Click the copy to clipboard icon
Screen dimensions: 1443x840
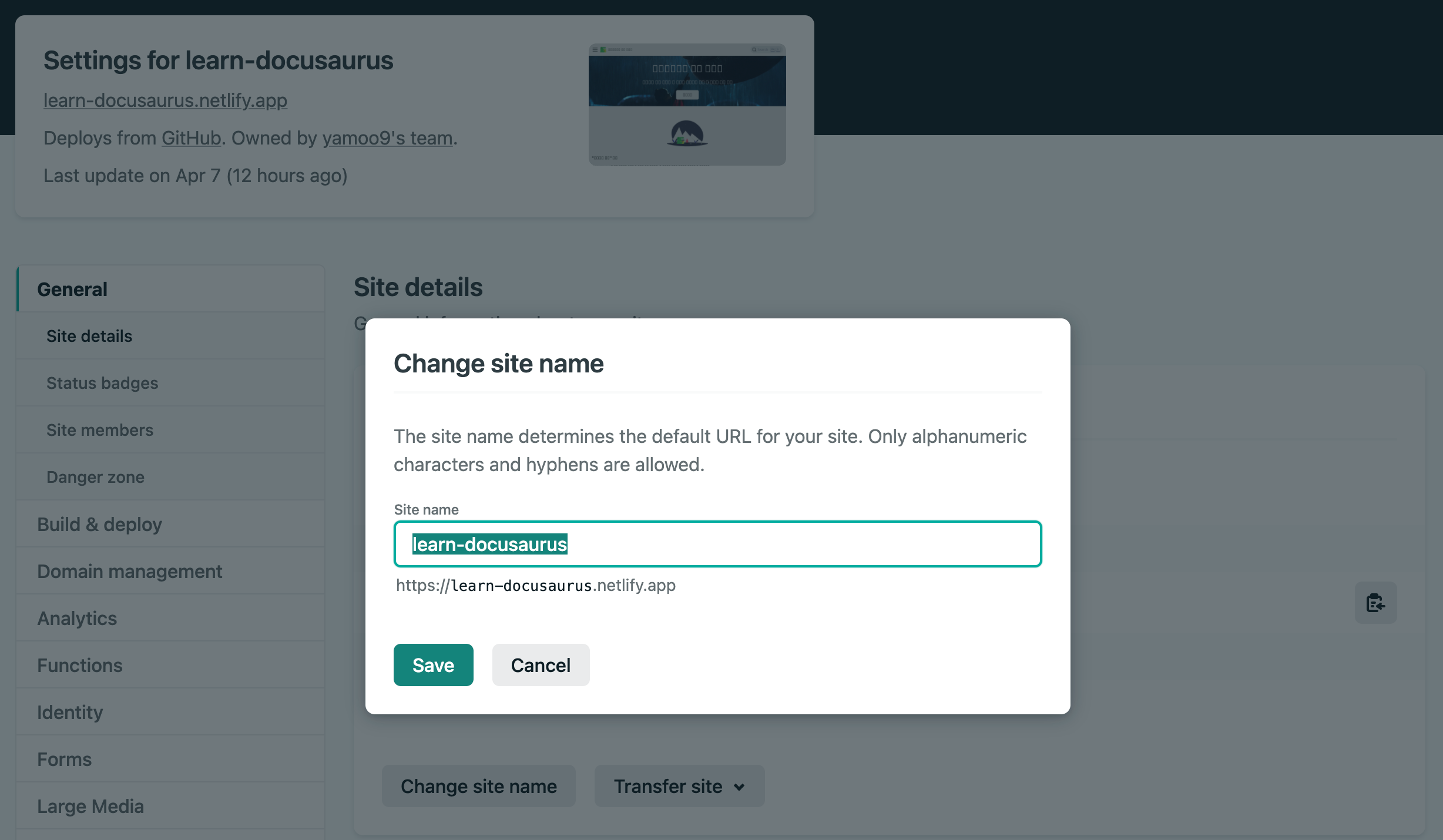click(1375, 603)
